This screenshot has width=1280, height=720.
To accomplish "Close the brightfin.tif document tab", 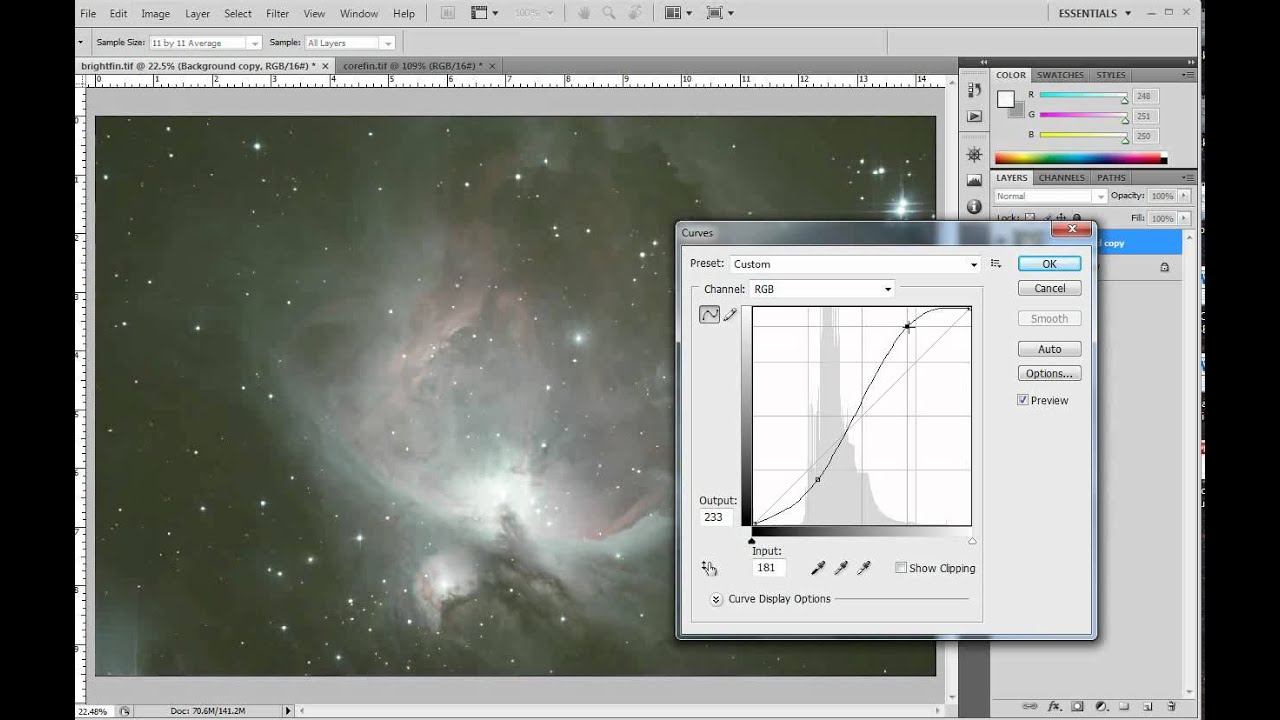I will coord(325,65).
